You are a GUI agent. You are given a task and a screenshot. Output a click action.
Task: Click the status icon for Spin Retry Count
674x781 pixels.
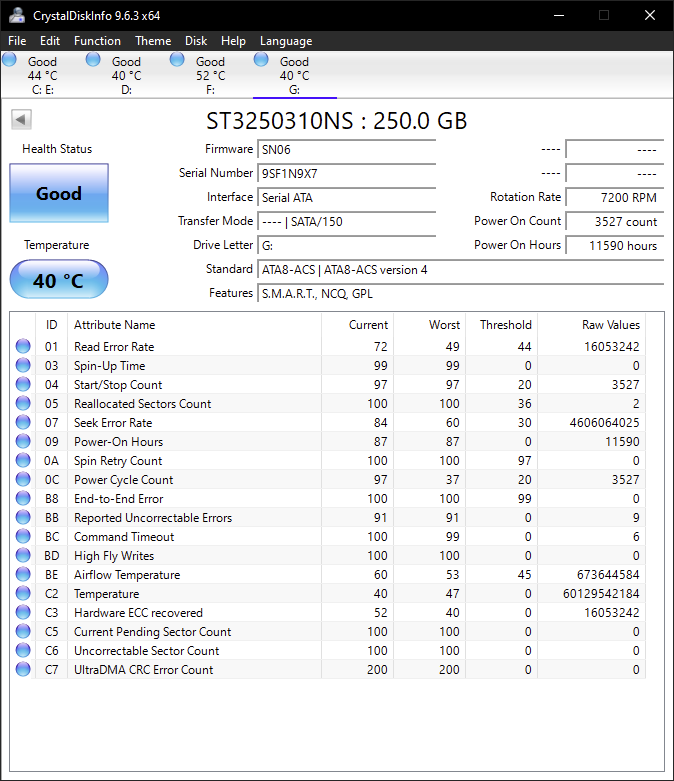click(23, 460)
